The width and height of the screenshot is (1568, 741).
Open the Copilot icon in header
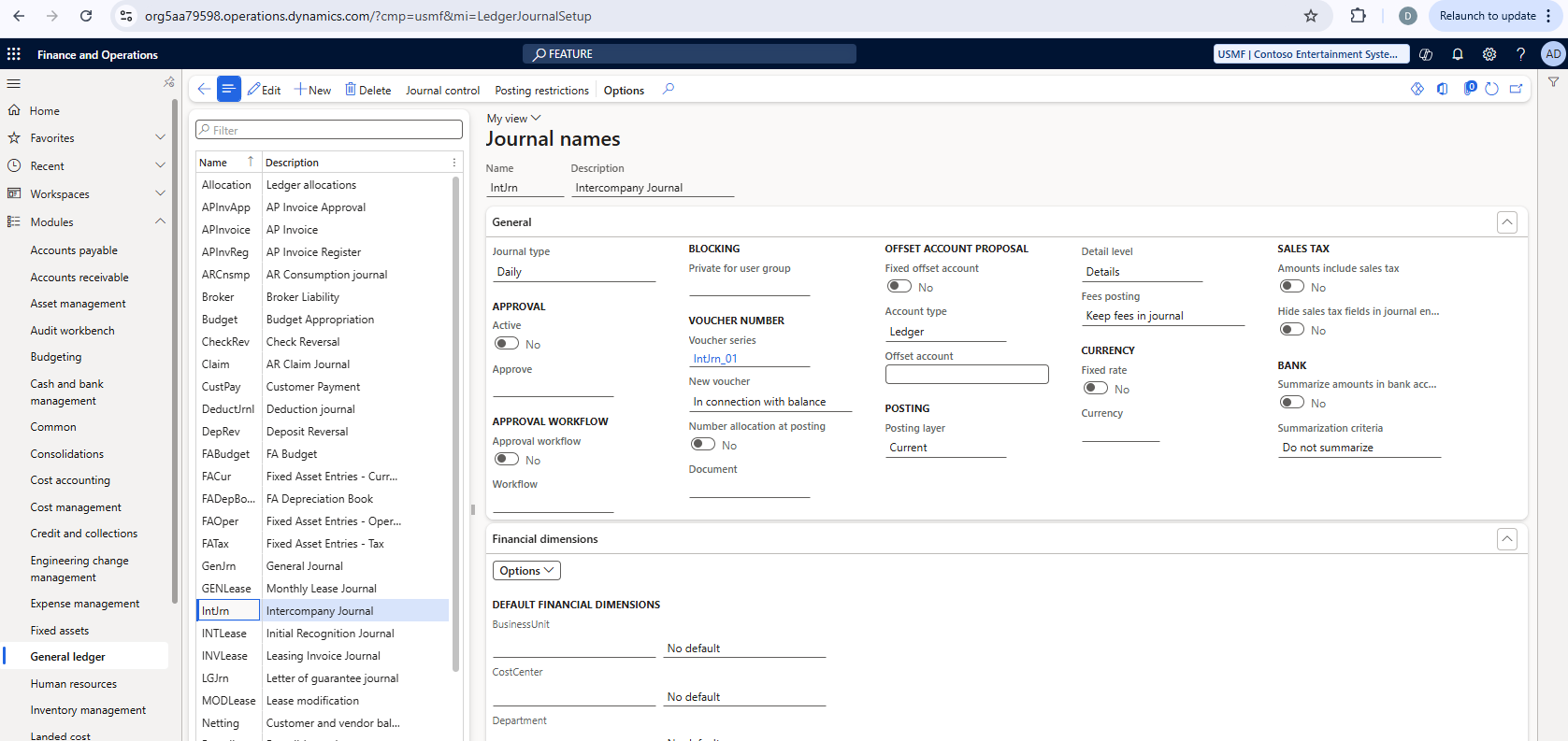pos(1426,54)
